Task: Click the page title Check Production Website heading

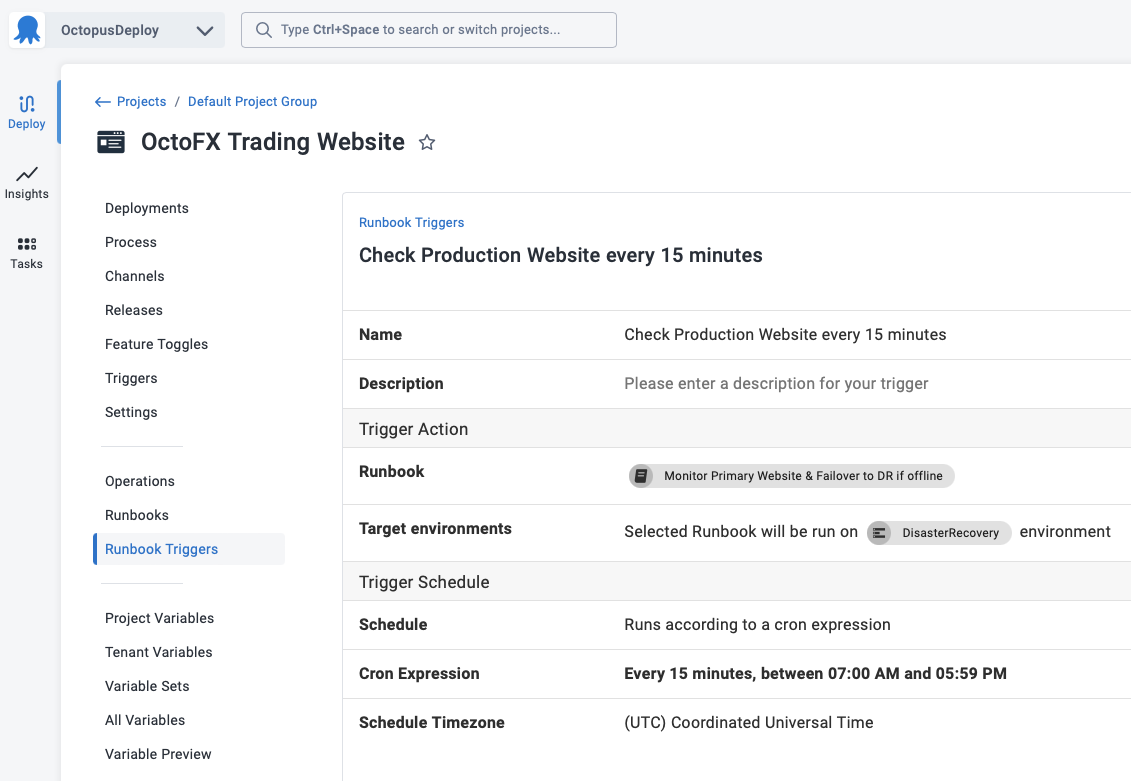Action: (560, 255)
